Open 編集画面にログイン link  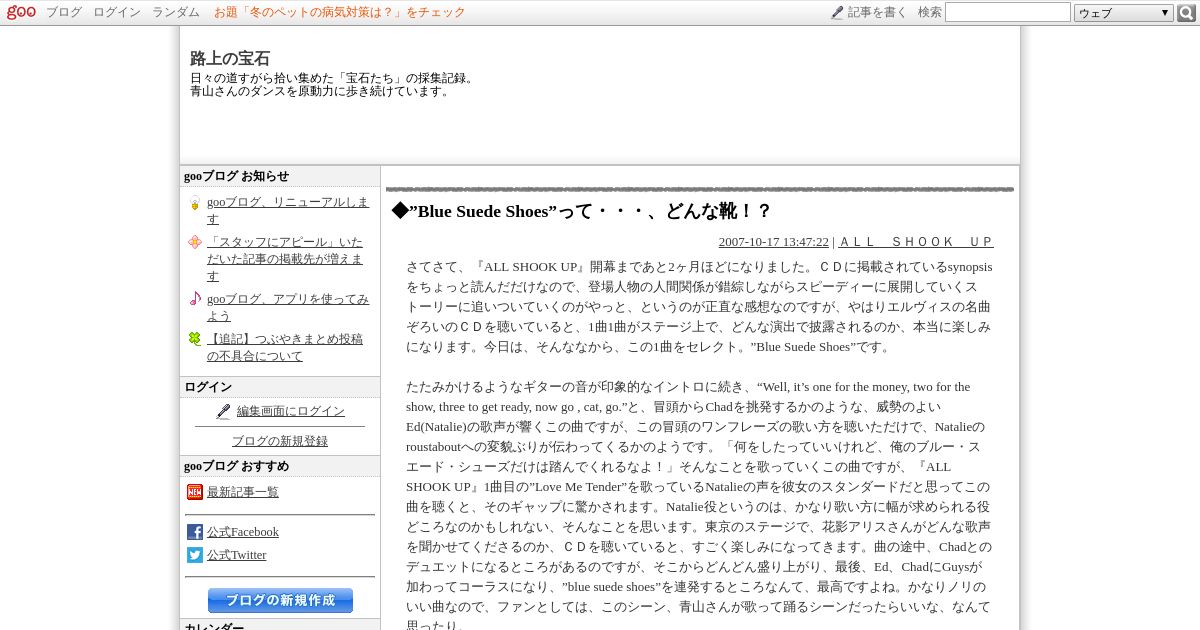291,411
